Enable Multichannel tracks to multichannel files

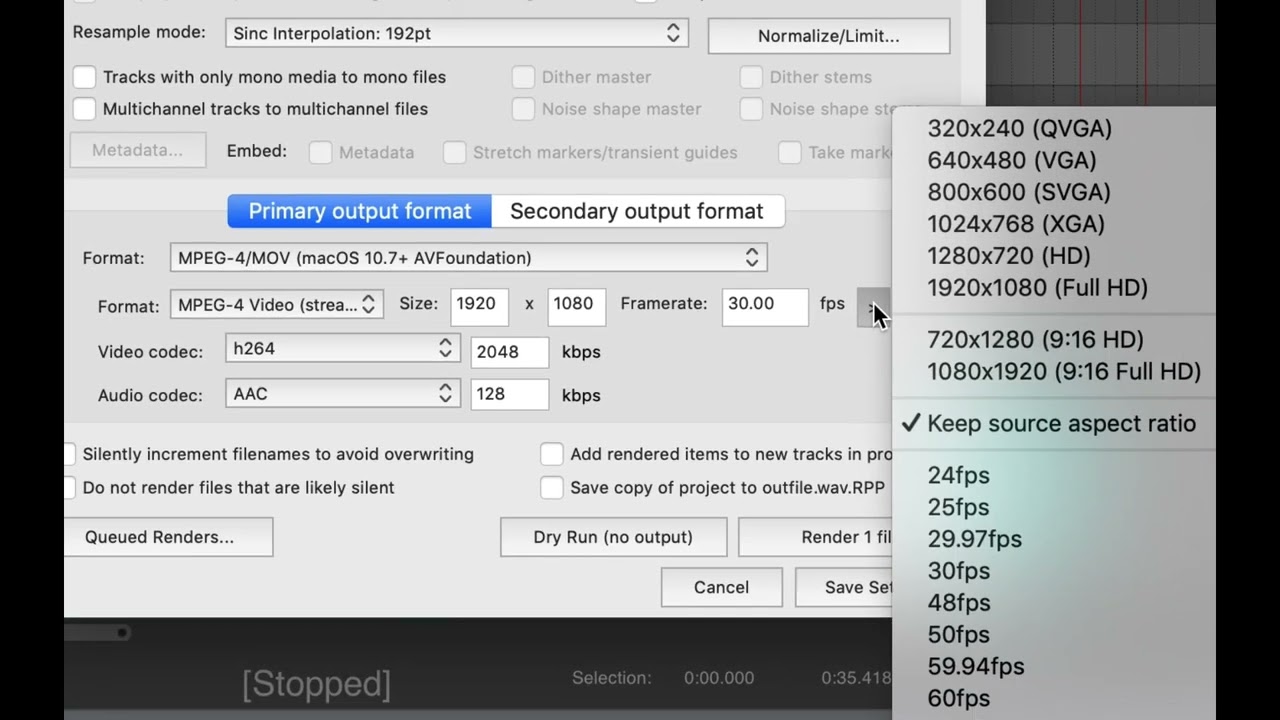pyautogui.click(x=84, y=109)
